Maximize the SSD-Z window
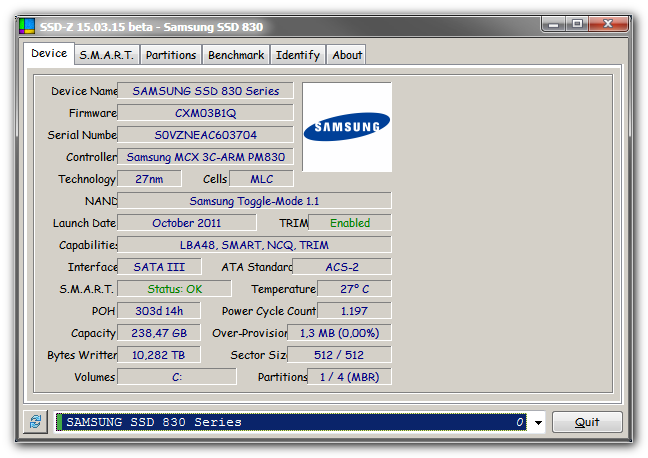 coord(577,24)
